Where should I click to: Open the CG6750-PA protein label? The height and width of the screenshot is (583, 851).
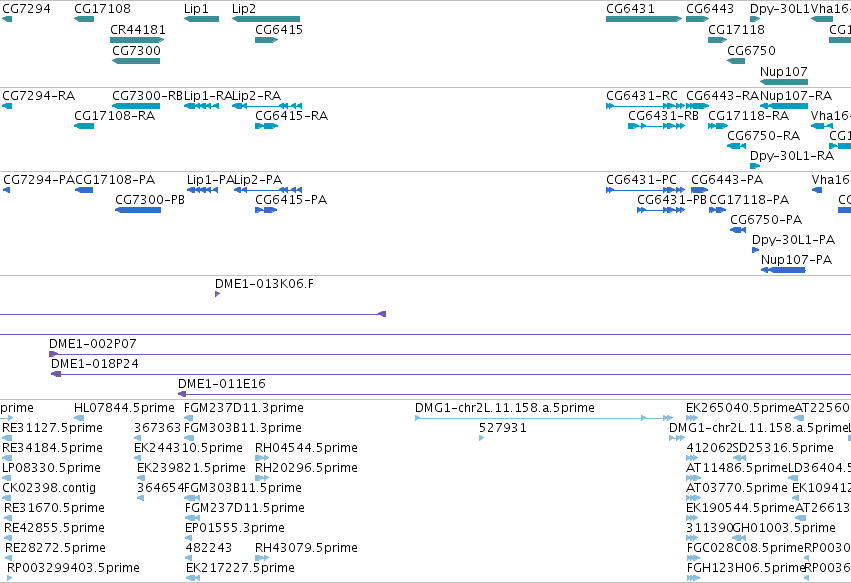[766, 220]
